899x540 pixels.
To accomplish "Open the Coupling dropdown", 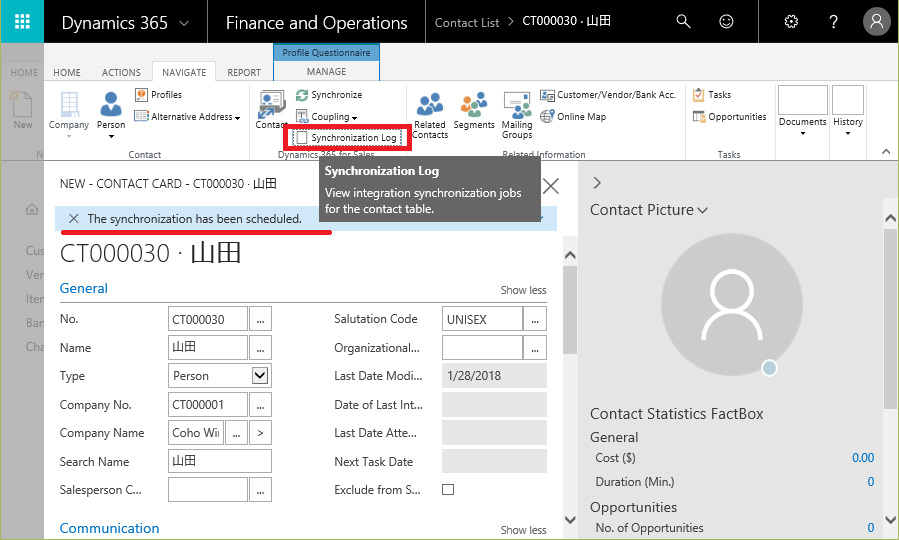I will click(x=327, y=116).
